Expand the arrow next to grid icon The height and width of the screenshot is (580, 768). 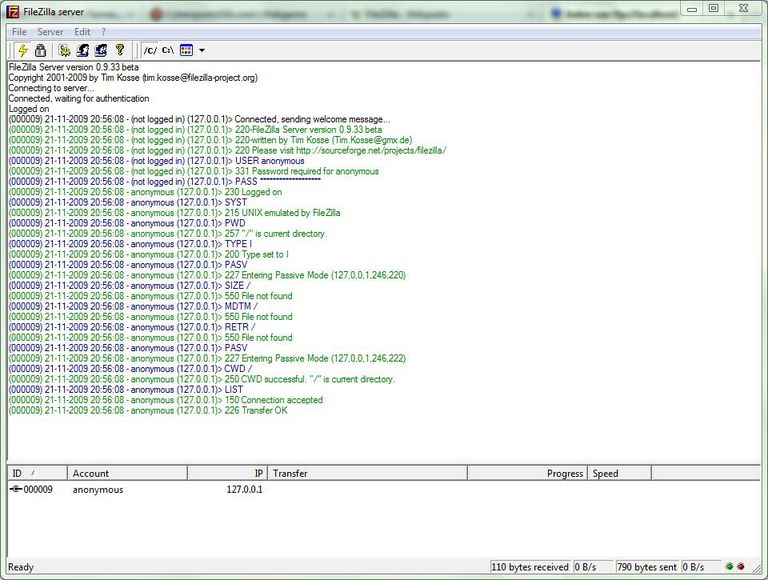(202, 50)
